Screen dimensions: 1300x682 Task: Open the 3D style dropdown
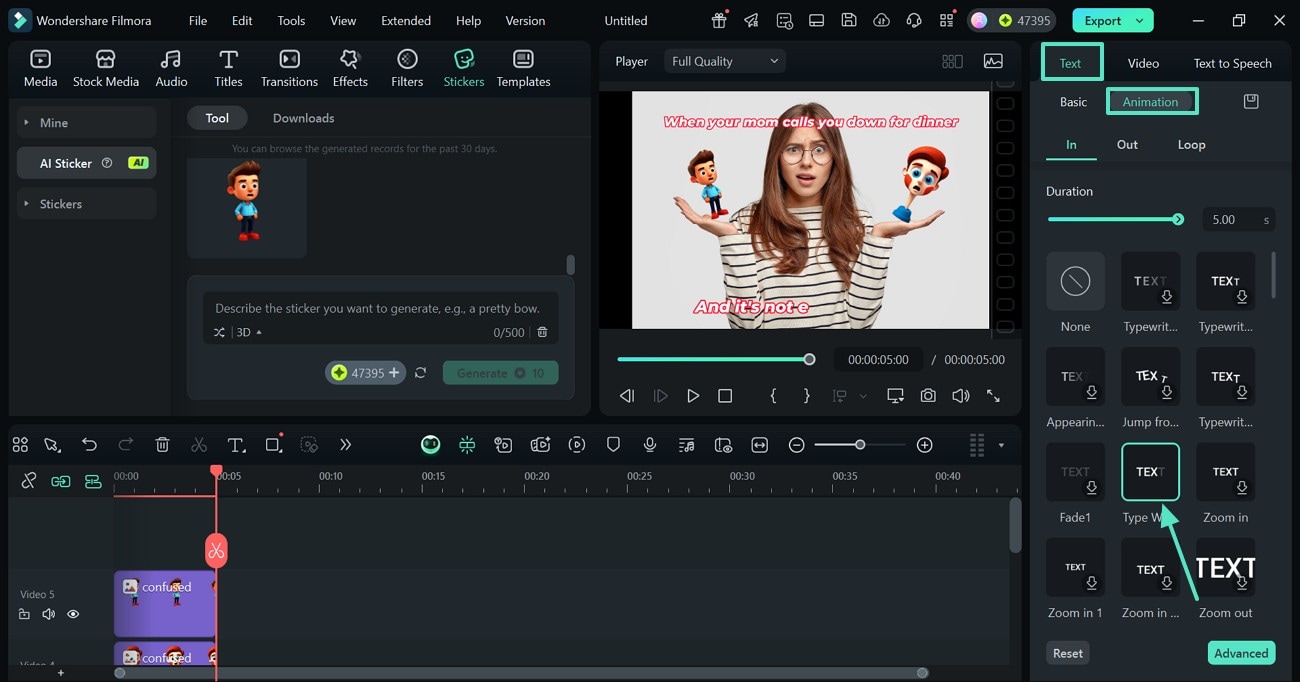249,332
